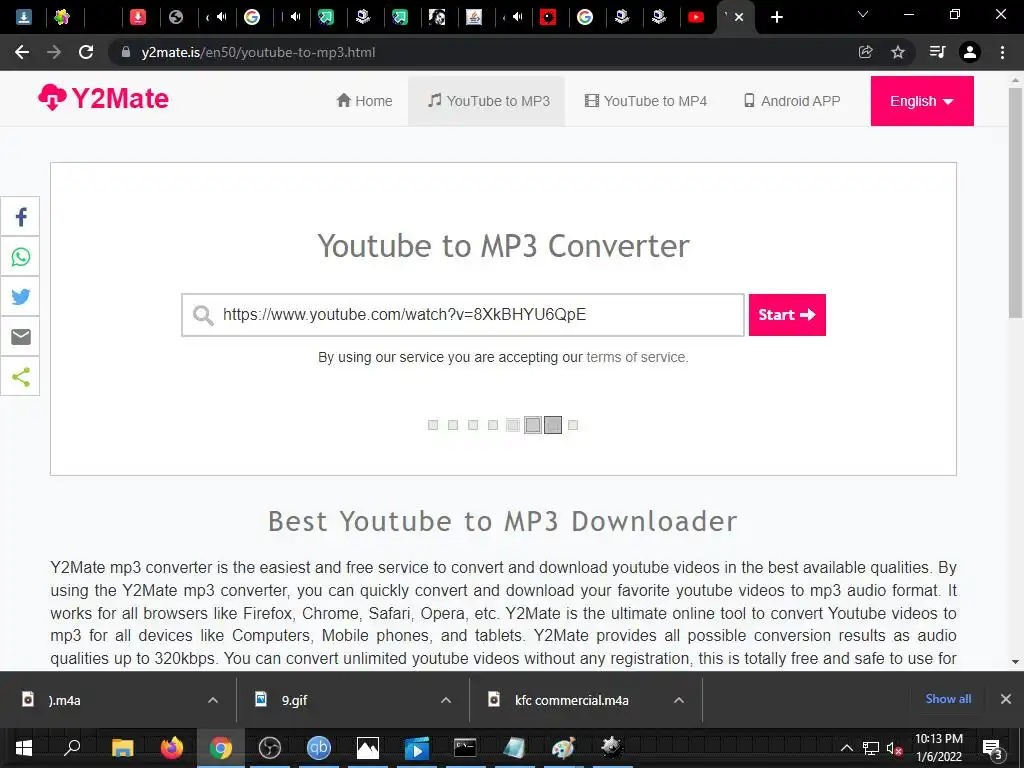
Task: Reload the current page
Action: point(86,52)
